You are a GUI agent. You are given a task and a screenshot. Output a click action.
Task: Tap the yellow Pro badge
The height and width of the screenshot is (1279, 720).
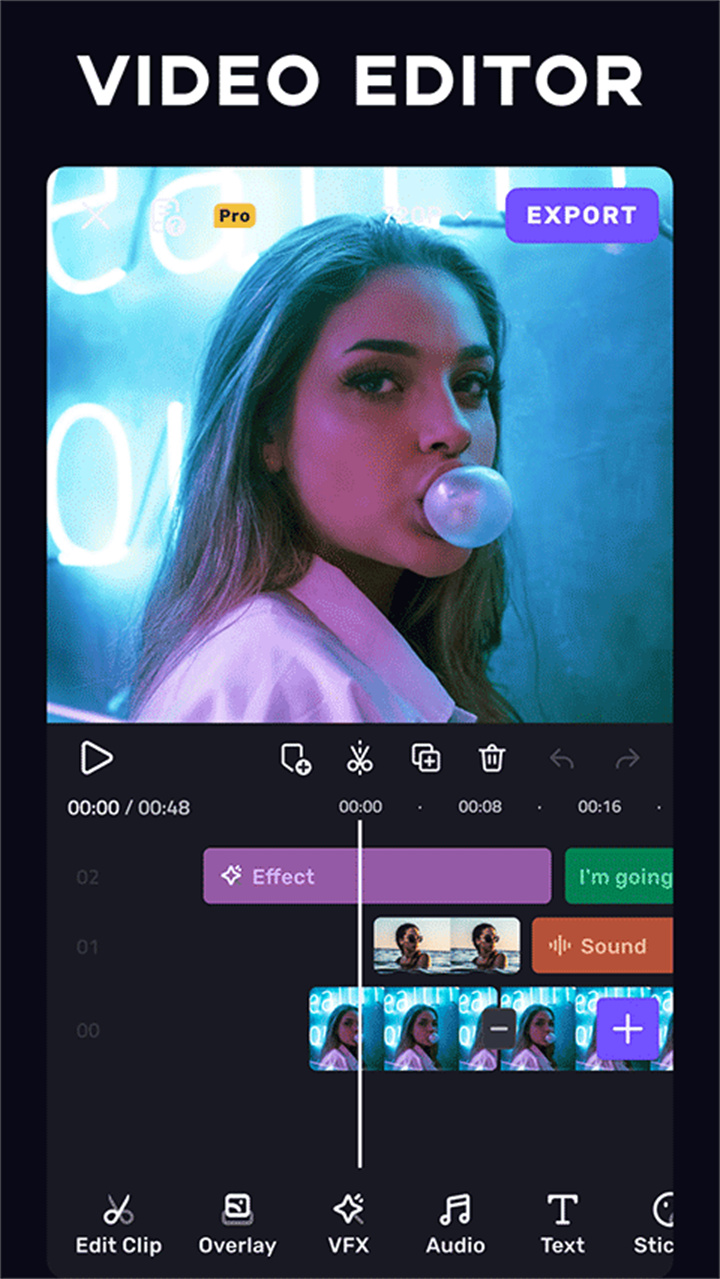(234, 215)
